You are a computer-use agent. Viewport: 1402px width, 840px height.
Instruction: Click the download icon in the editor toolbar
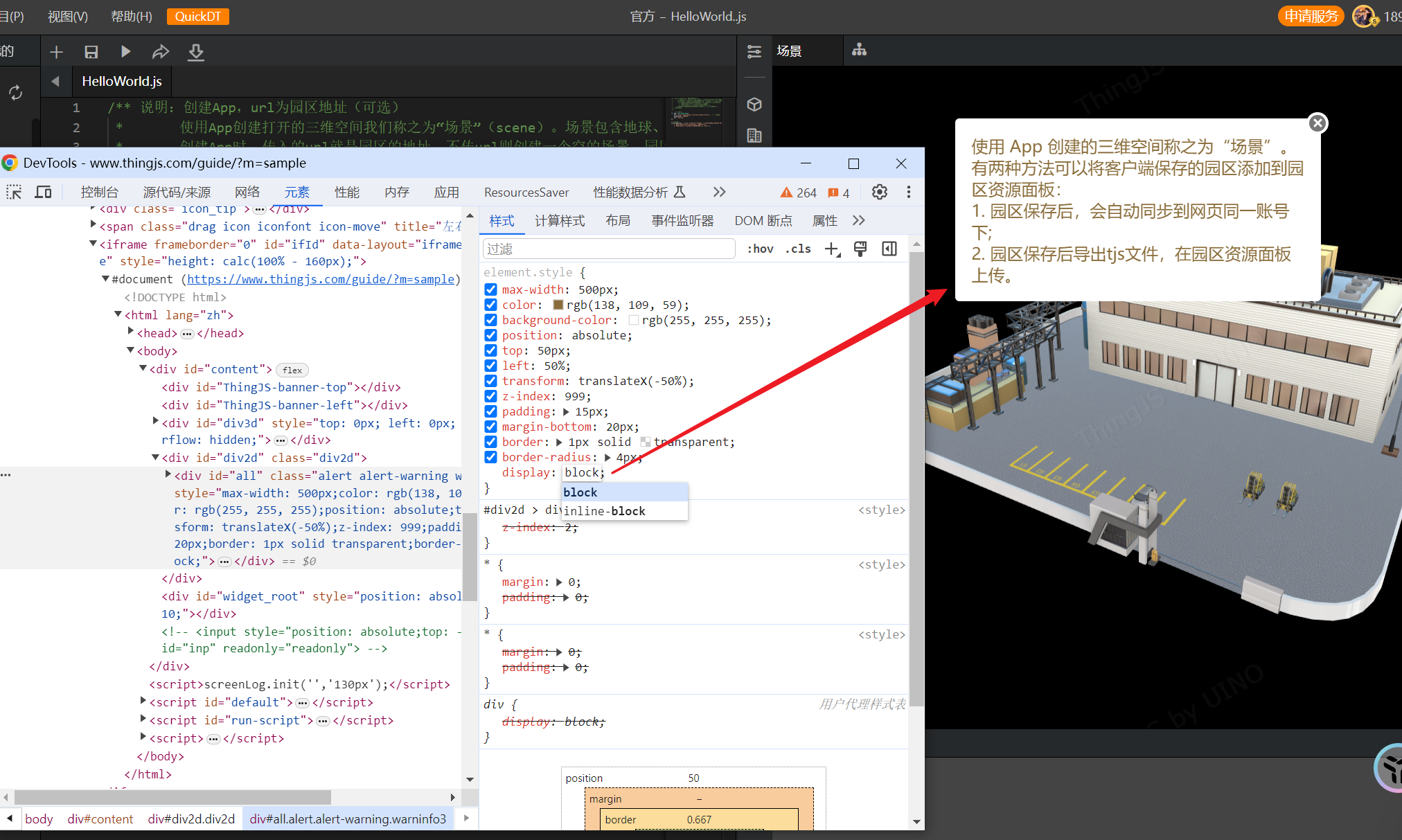point(196,52)
